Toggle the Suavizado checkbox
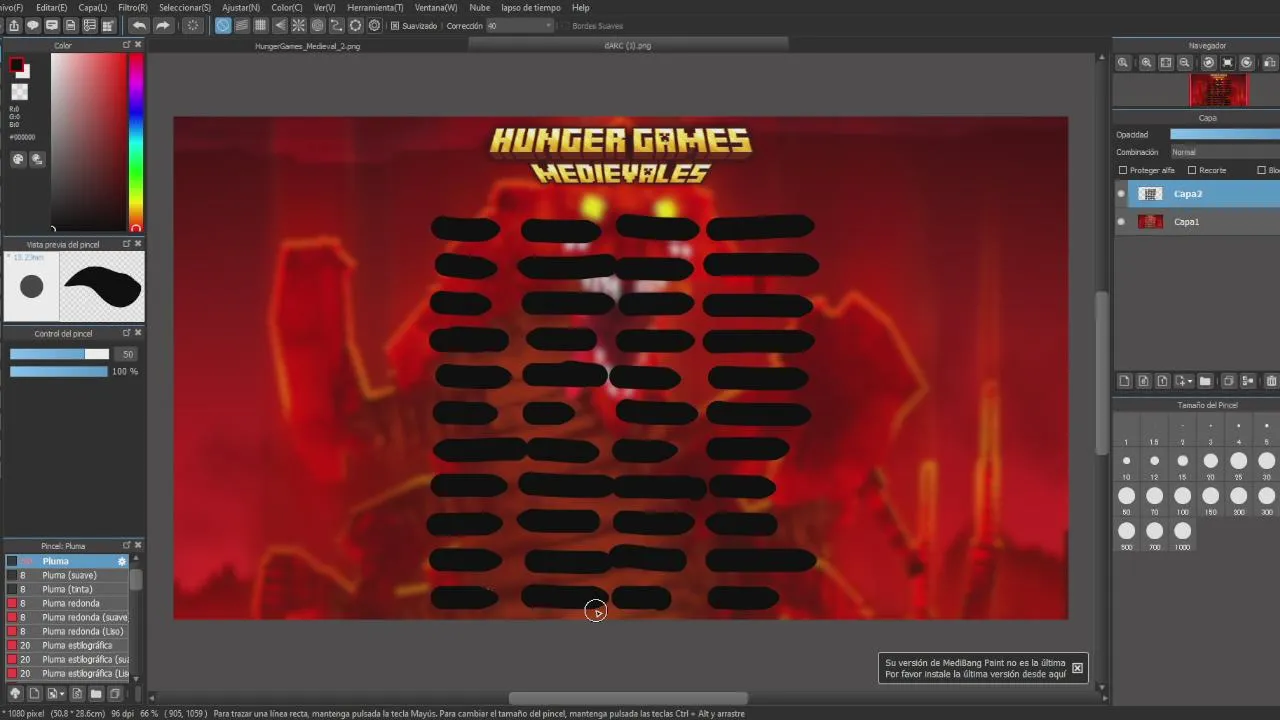 tap(395, 25)
